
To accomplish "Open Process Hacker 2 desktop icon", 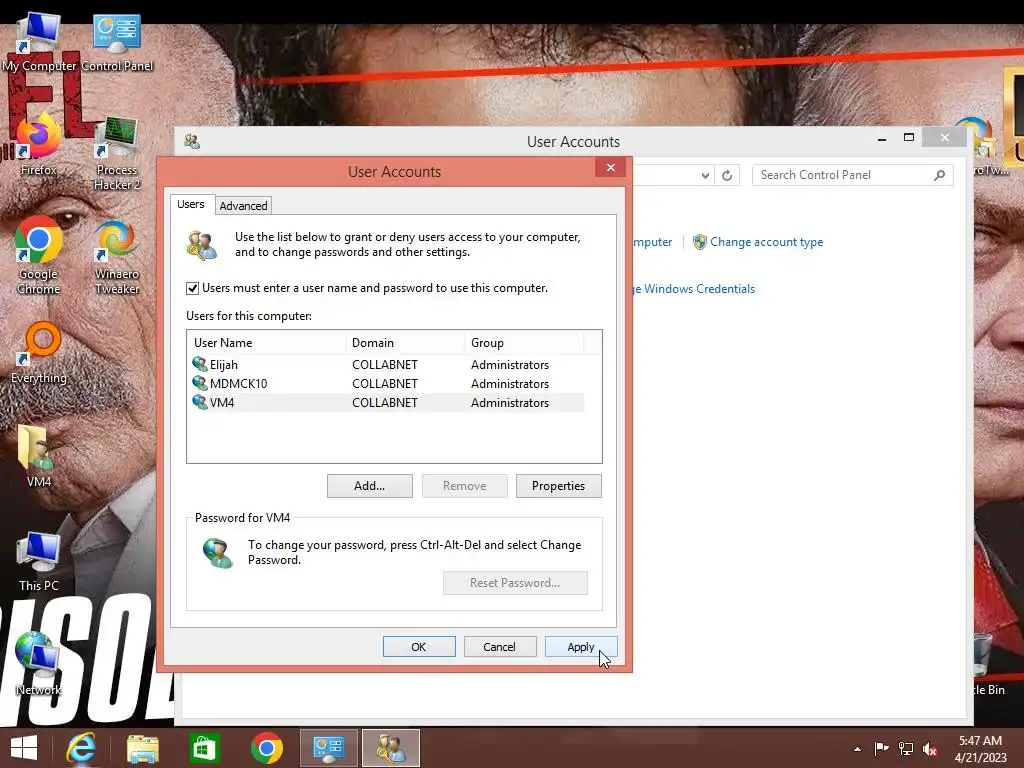I will 117,153.
